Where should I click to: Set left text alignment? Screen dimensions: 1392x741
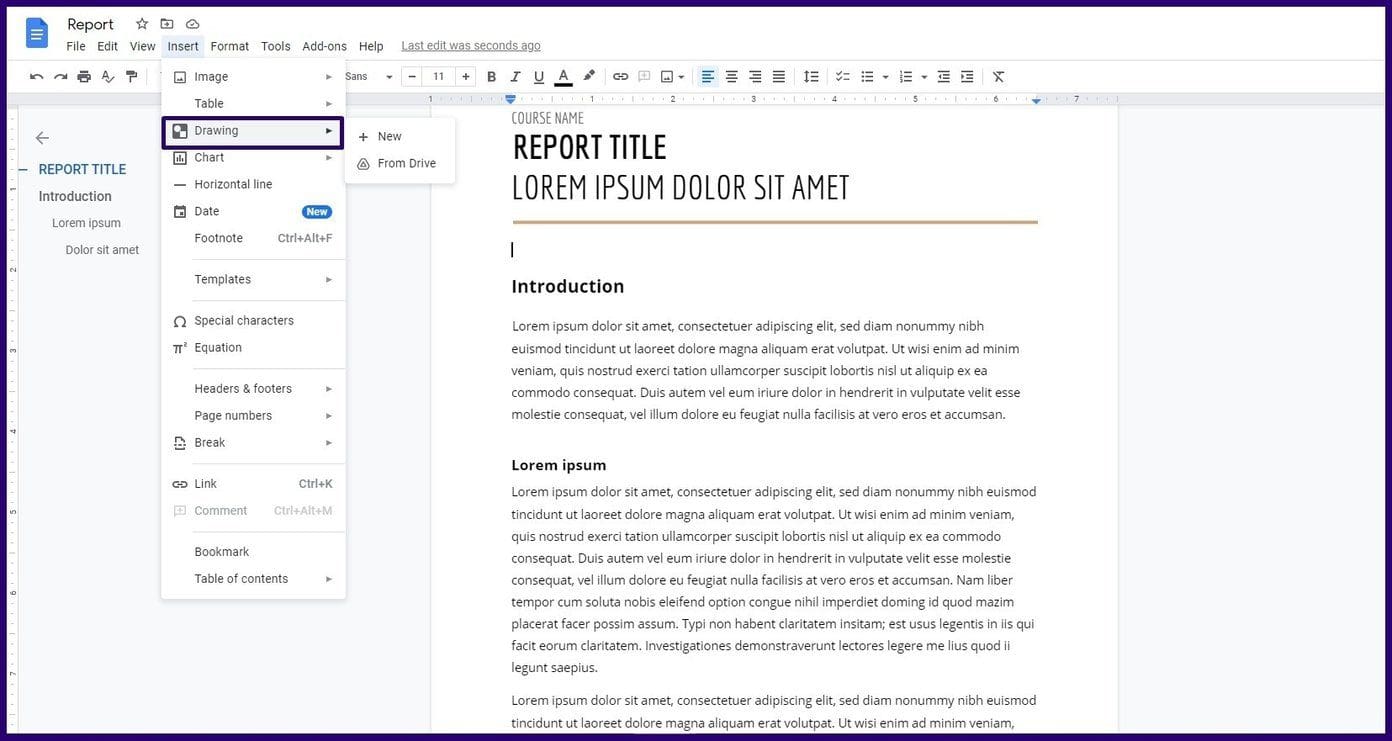click(708, 77)
